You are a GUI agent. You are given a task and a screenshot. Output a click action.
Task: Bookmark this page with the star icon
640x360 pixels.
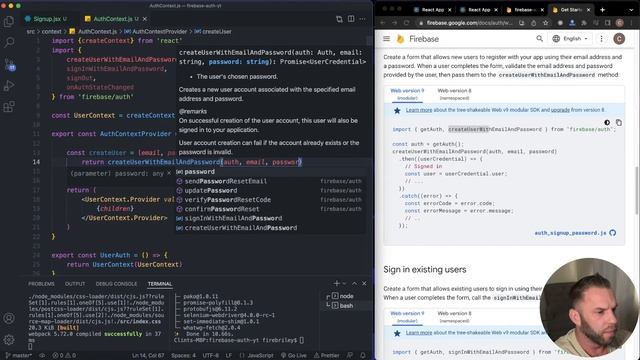[545, 23]
